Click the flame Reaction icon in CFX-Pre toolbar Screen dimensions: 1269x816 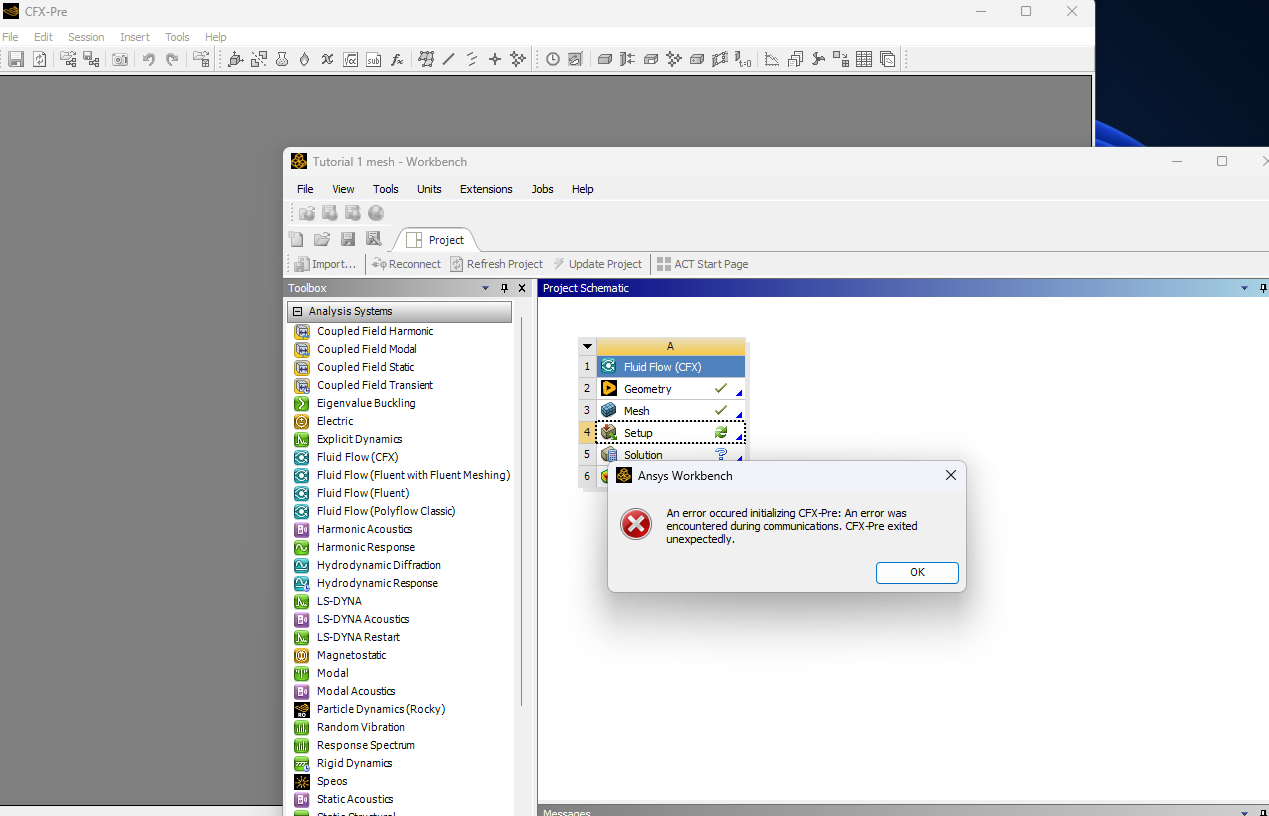coord(304,59)
